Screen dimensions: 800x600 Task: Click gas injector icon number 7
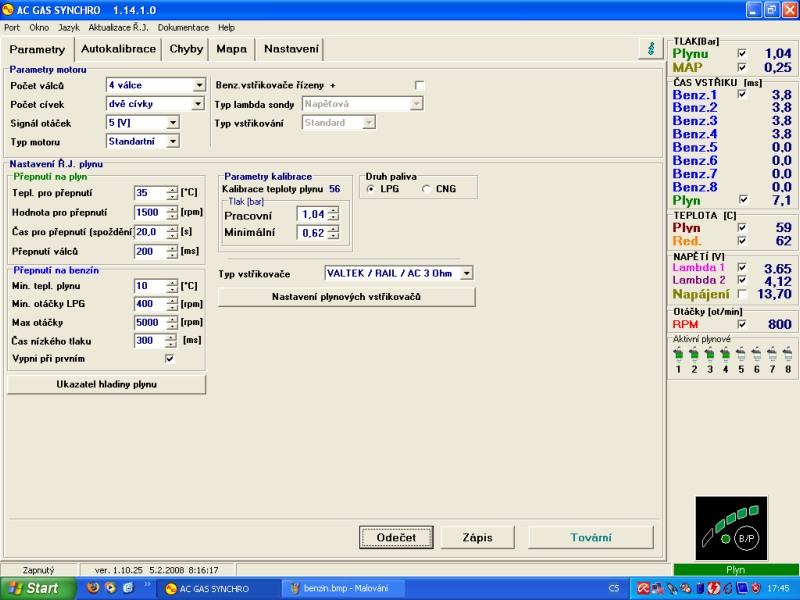(772, 353)
